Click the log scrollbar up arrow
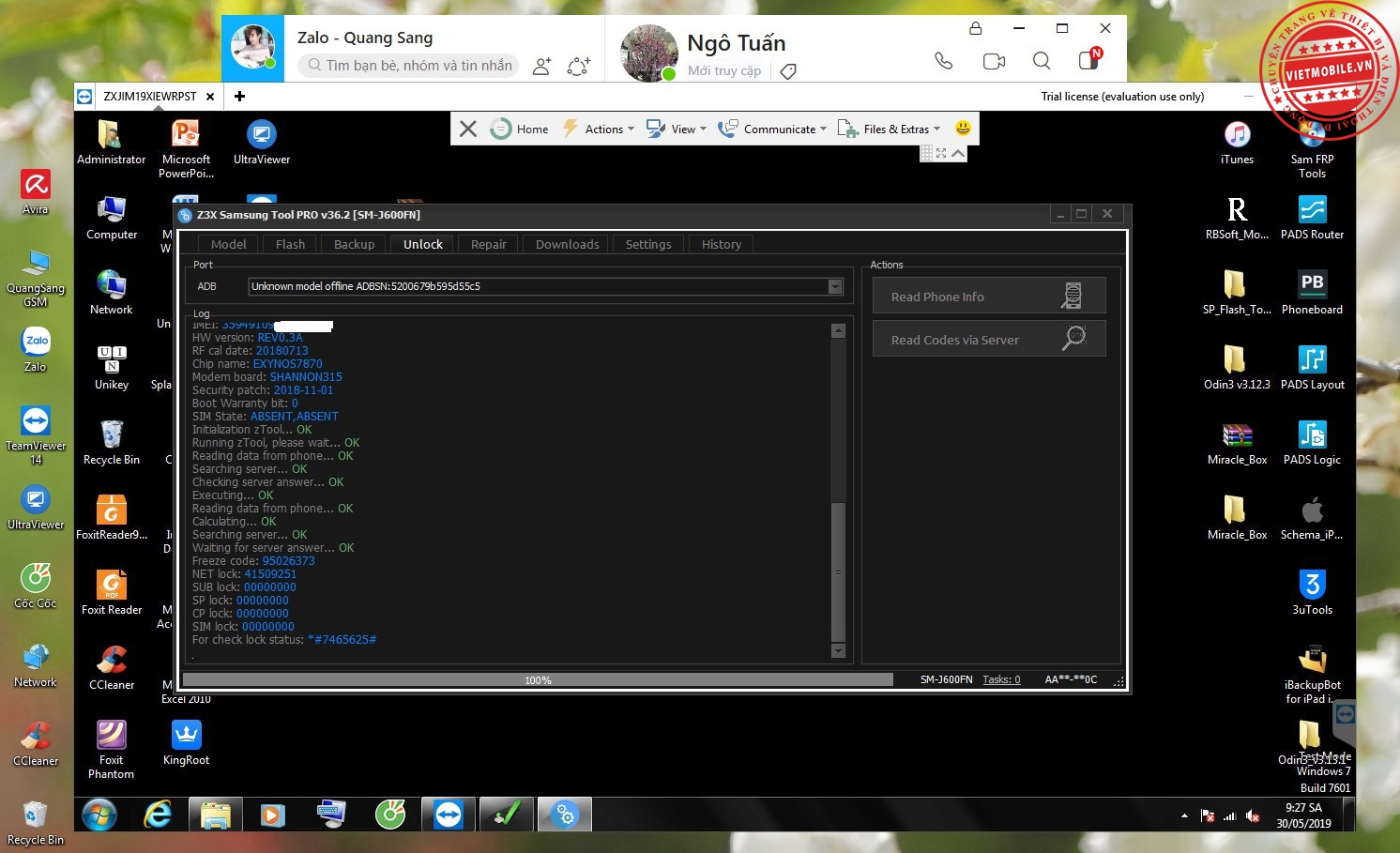This screenshot has width=1400, height=853. (839, 330)
